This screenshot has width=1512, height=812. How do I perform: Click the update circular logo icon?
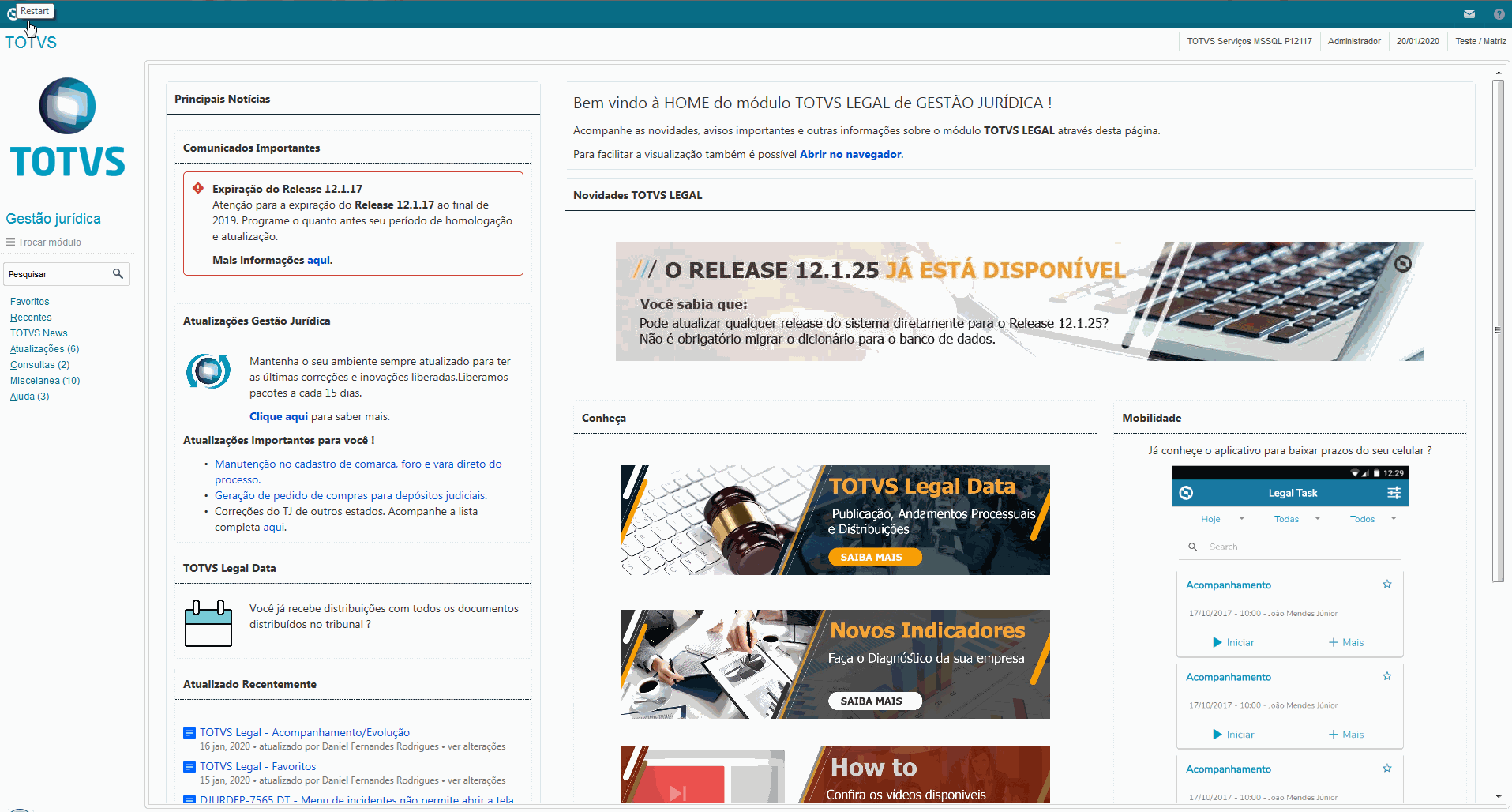tap(208, 371)
